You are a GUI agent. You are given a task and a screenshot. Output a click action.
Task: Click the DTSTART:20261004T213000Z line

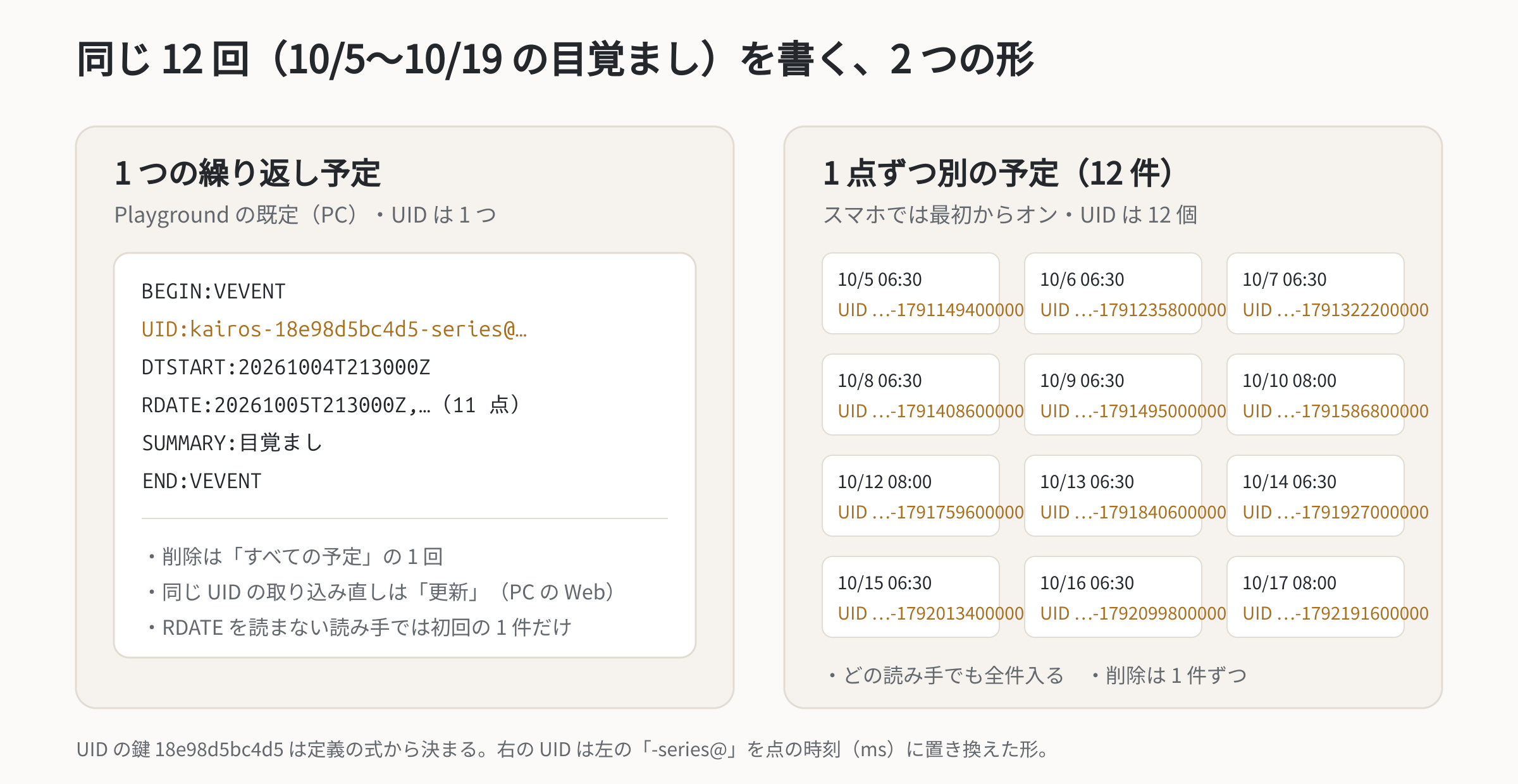[286, 367]
